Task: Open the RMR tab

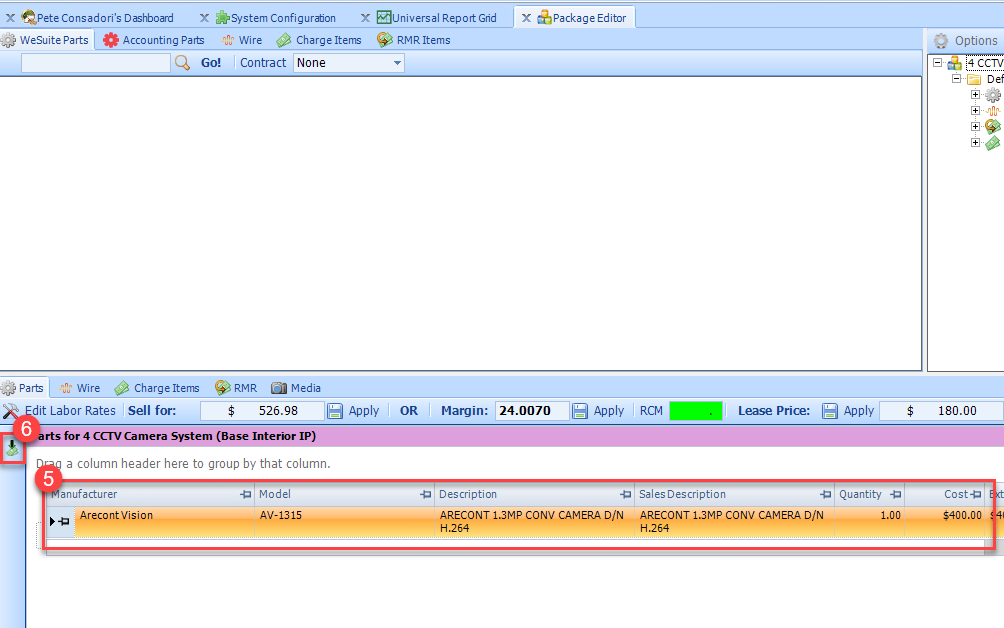Action: coord(236,388)
